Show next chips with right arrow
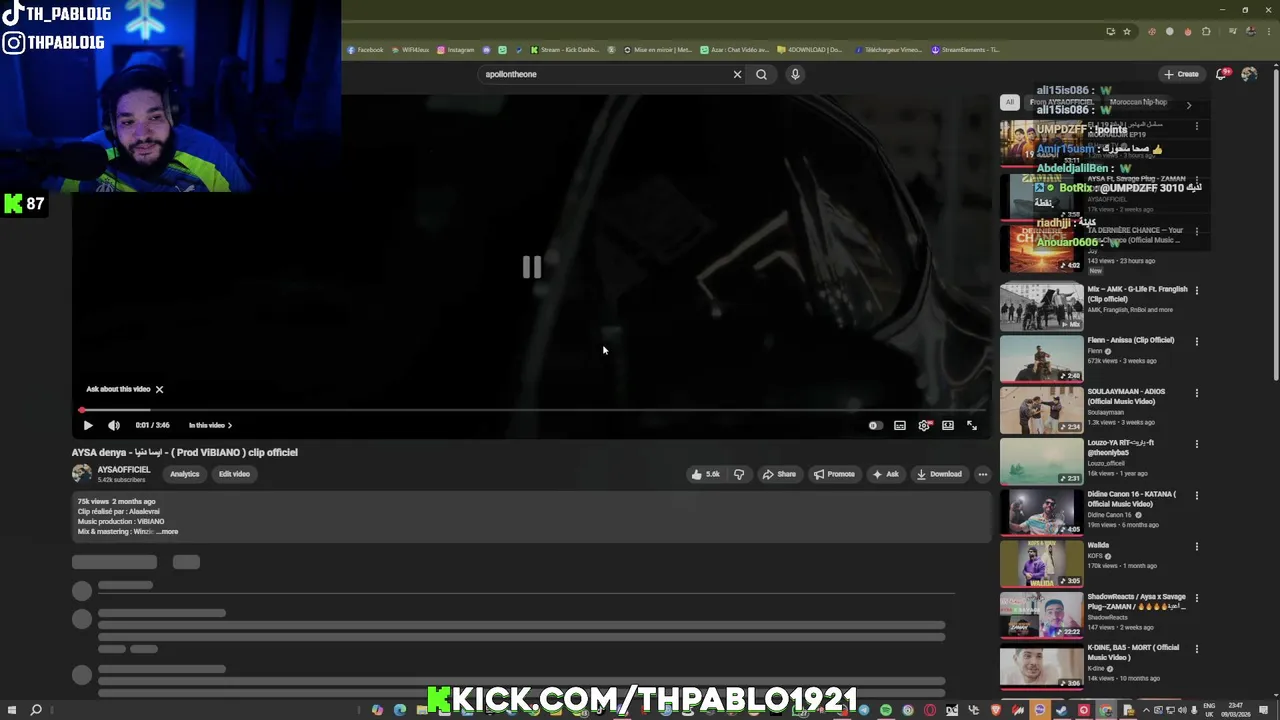Viewport: 1280px width, 720px height. tap(1189, 104)
